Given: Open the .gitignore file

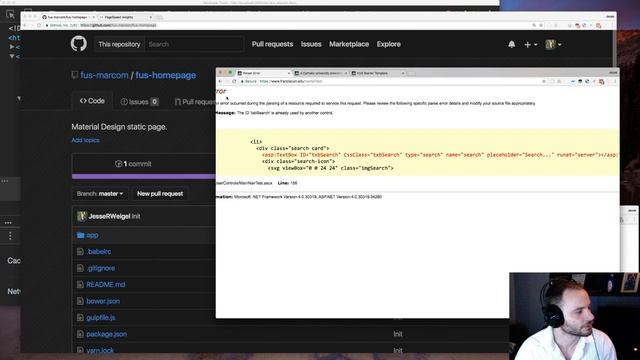Looking at the screenshot, I should [x=100, y=268].
